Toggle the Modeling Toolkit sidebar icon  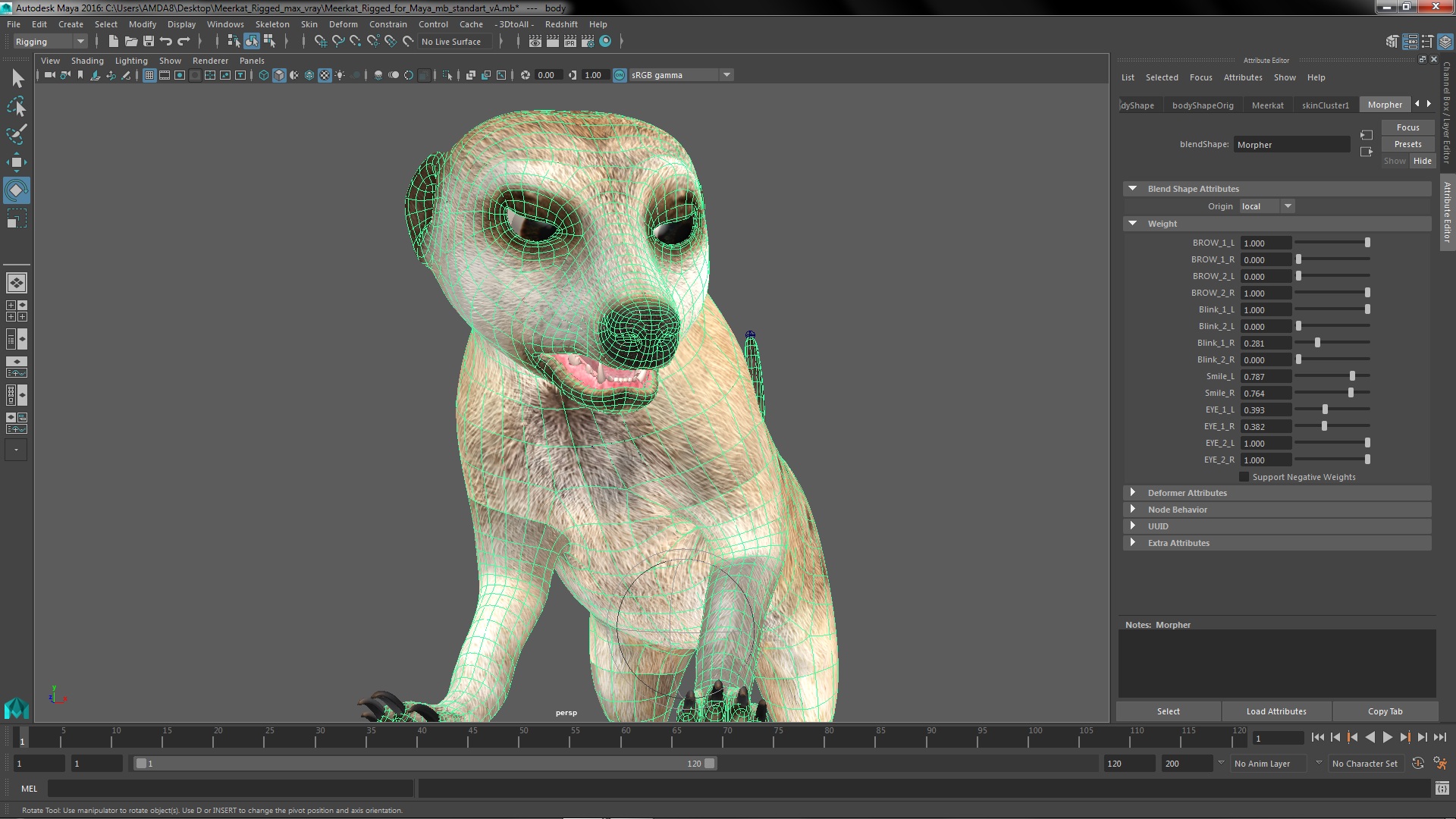pyautogui.click(x=1392, y=42)
